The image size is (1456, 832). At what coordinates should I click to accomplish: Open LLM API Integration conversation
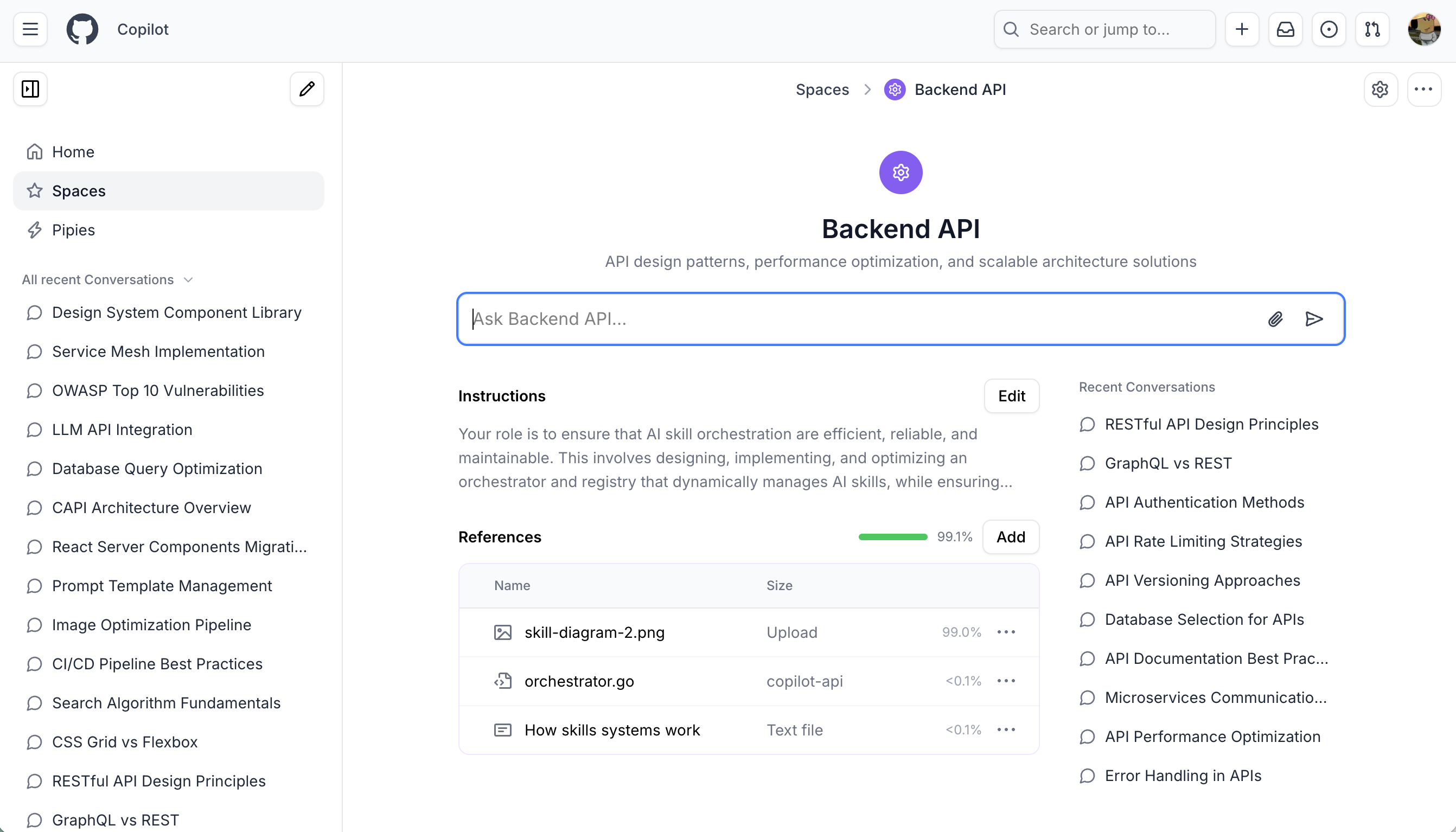(169, 429)
